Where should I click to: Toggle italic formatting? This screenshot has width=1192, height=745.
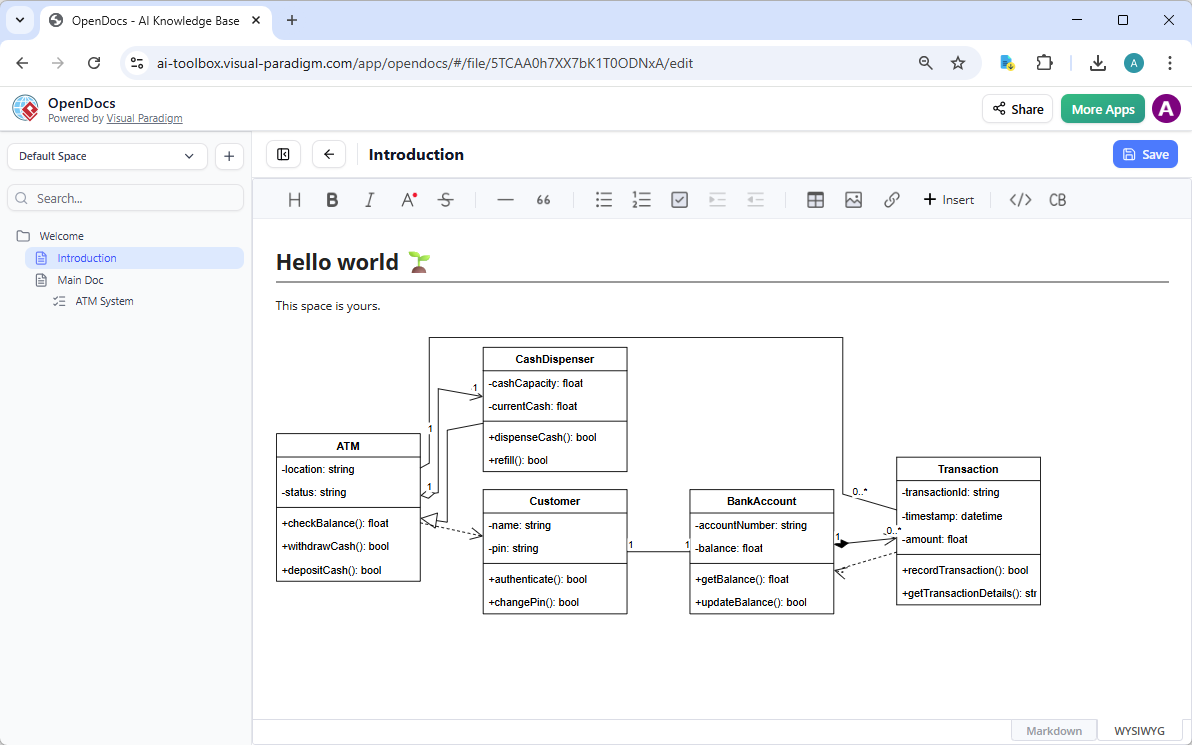369,199
